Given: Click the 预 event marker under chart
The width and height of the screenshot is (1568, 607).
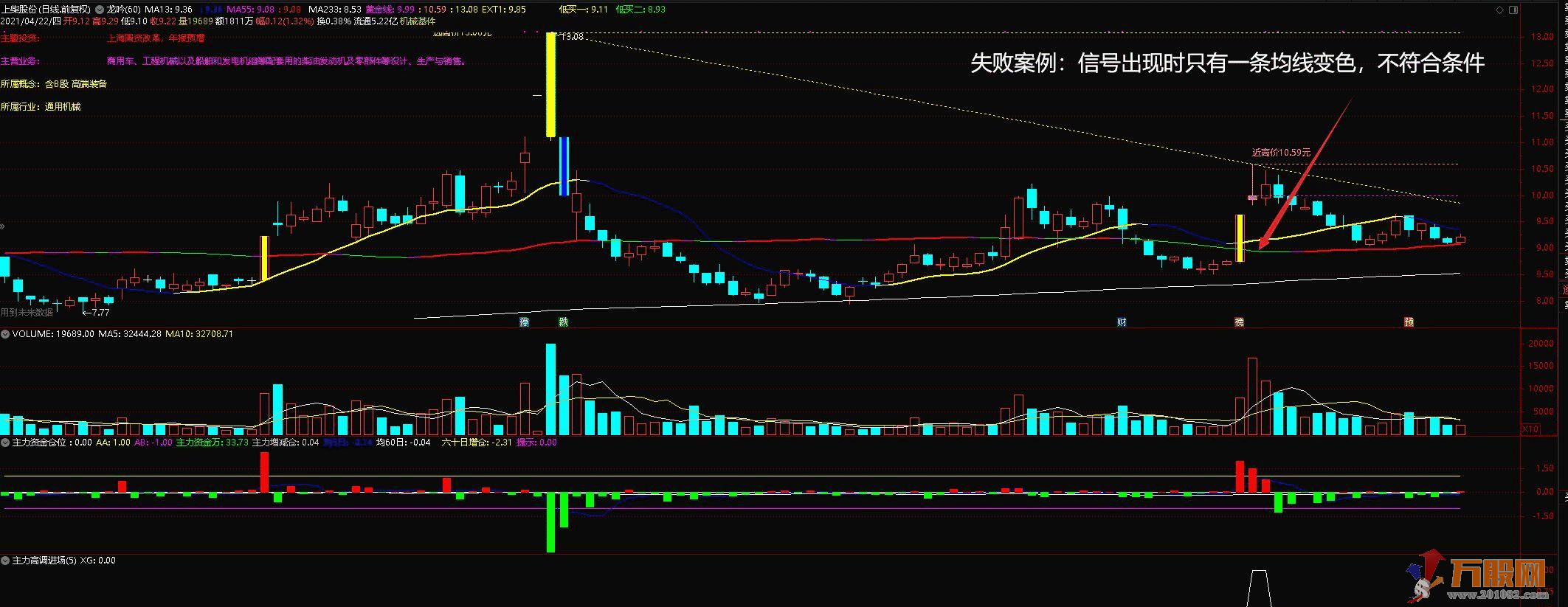Looking at the screenshot, I should point(1409,322).
